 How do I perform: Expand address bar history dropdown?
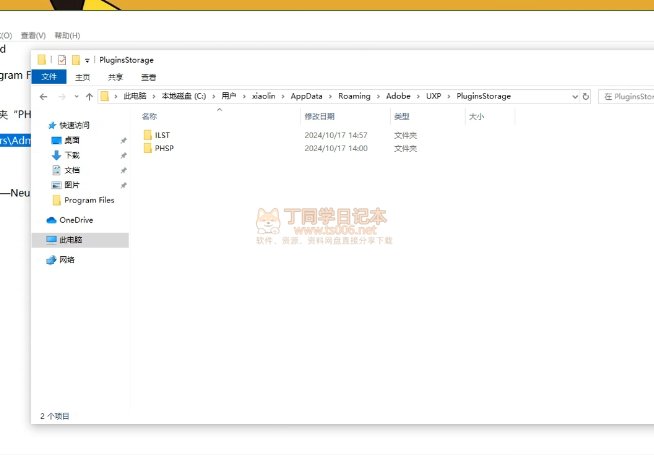(575, 96)
